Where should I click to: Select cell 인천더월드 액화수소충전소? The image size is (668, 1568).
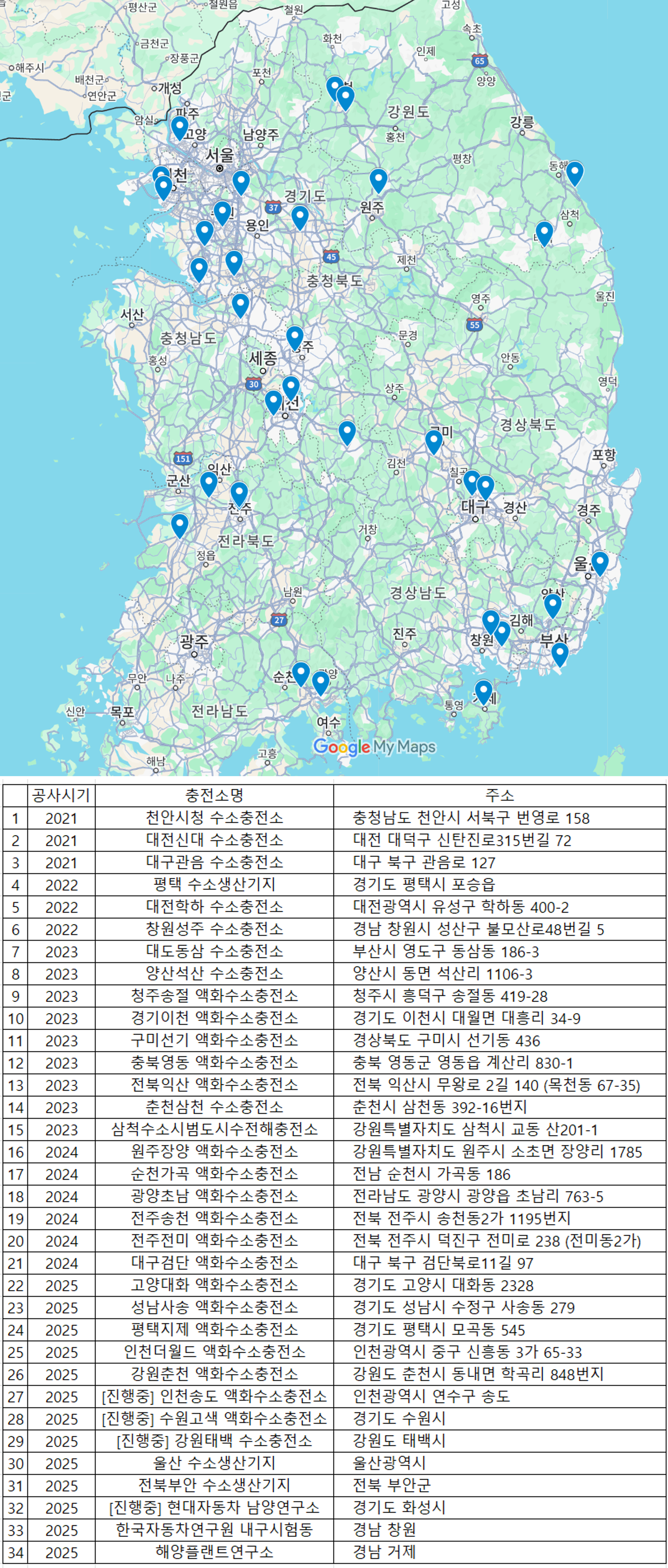click(x=214, y=1352)
